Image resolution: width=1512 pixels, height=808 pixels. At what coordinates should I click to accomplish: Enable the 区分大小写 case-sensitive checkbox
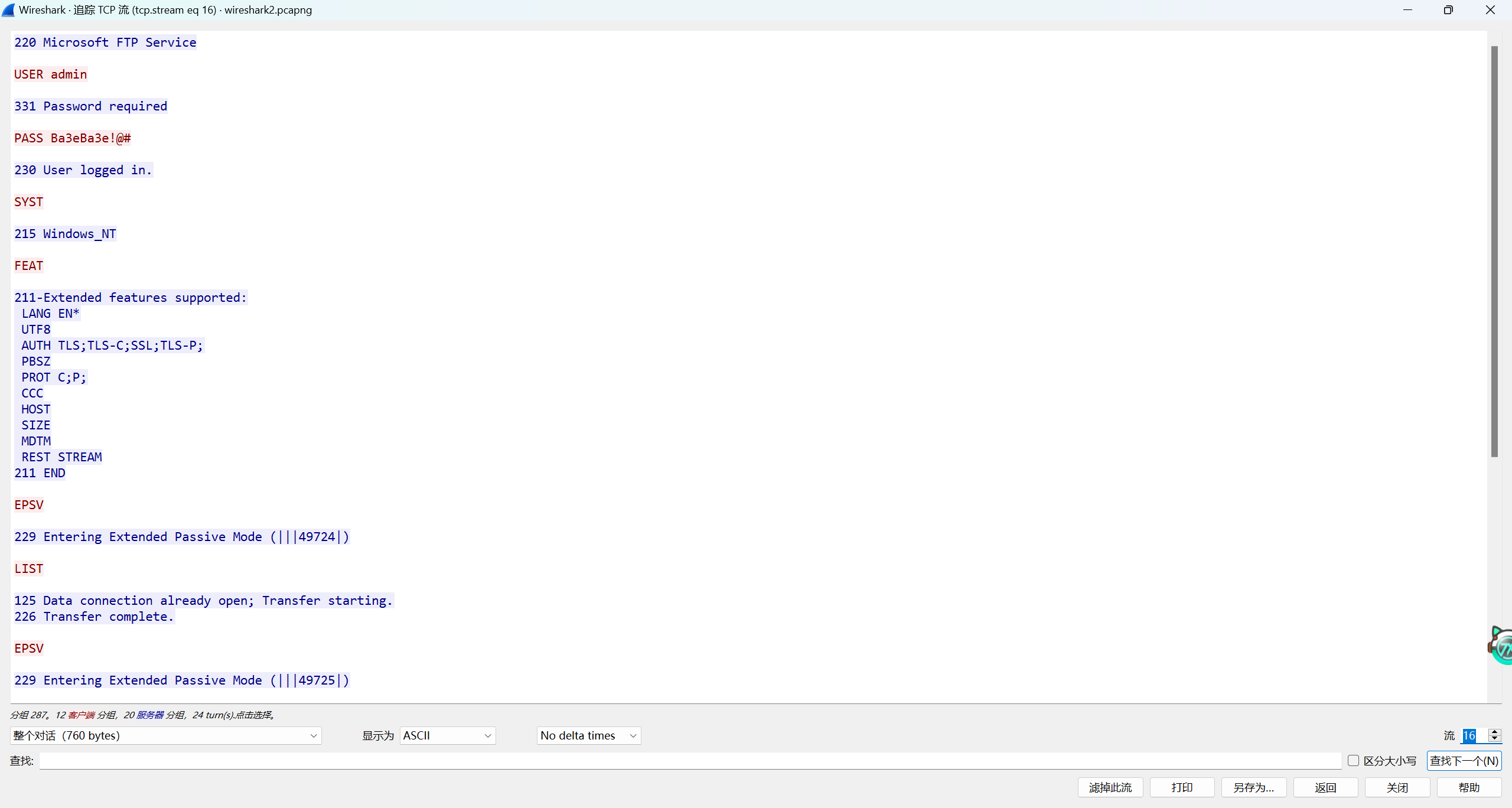click(1354, 761)
